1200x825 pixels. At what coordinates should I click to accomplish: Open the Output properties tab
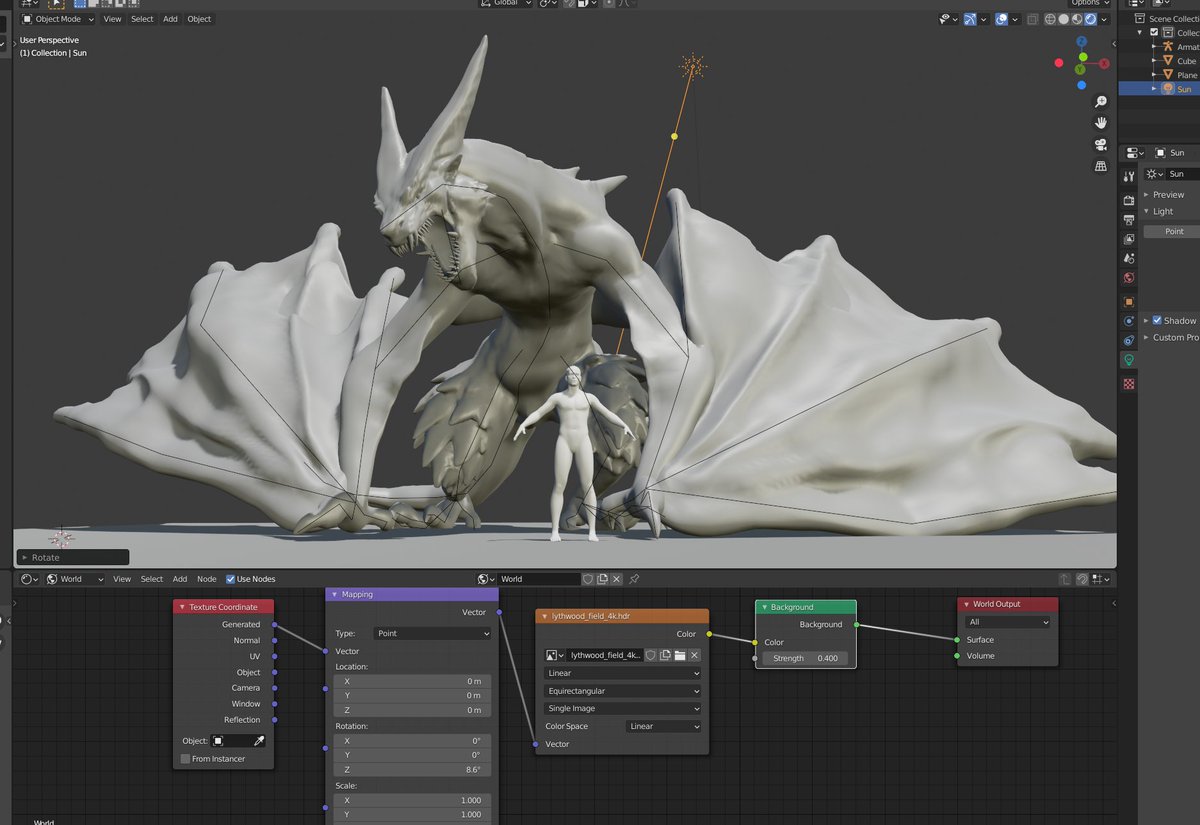point(1129,219)
